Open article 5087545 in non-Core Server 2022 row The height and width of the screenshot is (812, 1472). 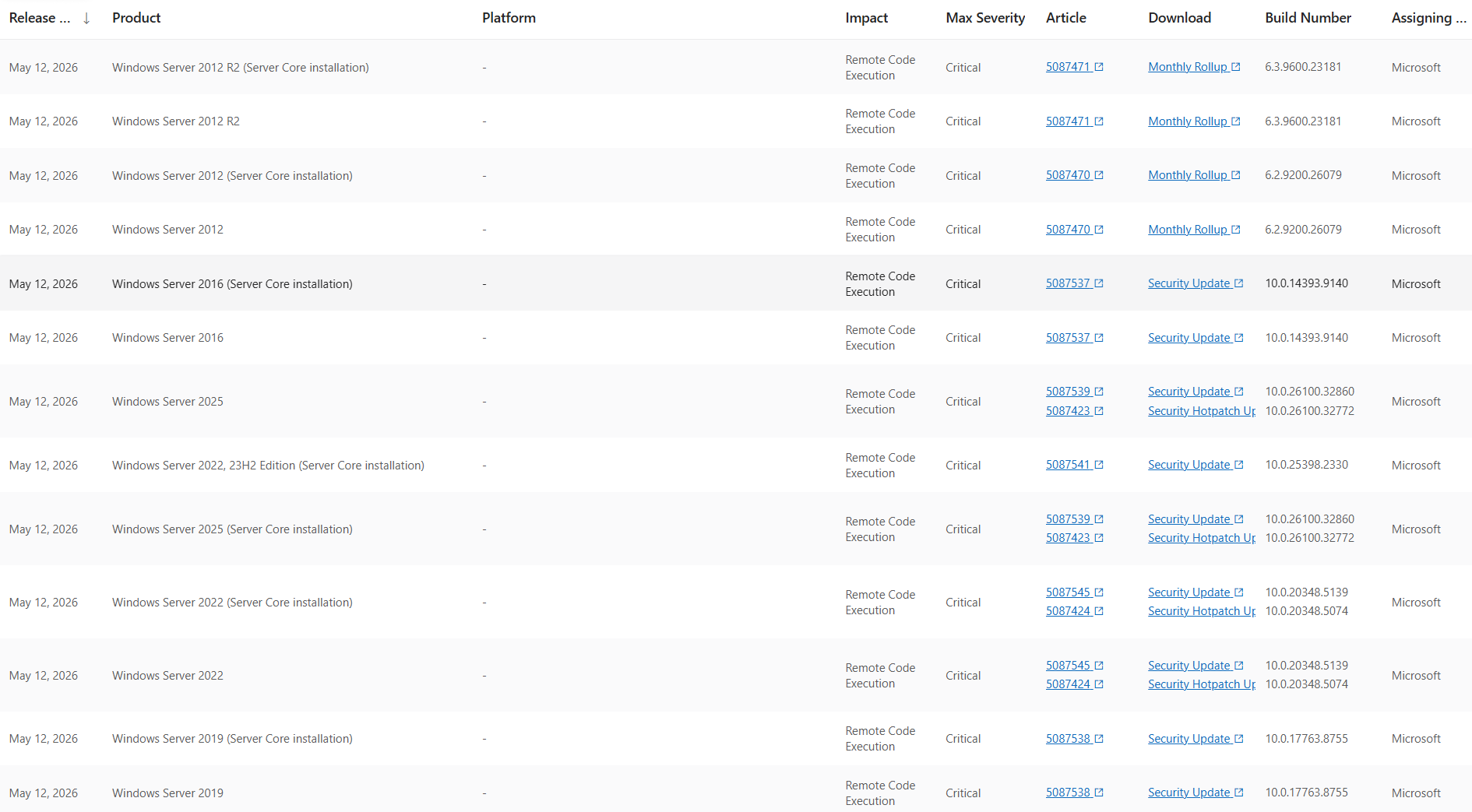(x=1068, y=666)
